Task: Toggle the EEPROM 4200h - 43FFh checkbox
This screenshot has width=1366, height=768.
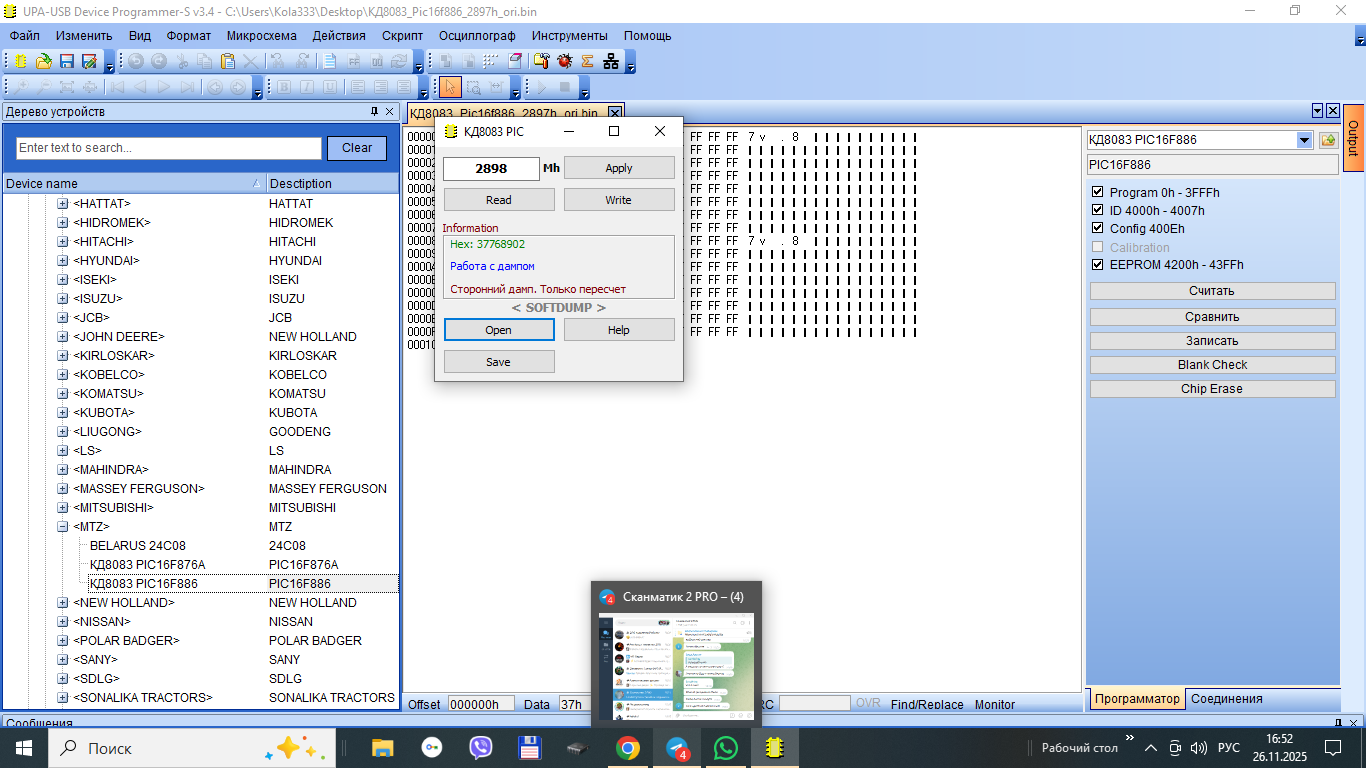Action: tap(1098, 265)
